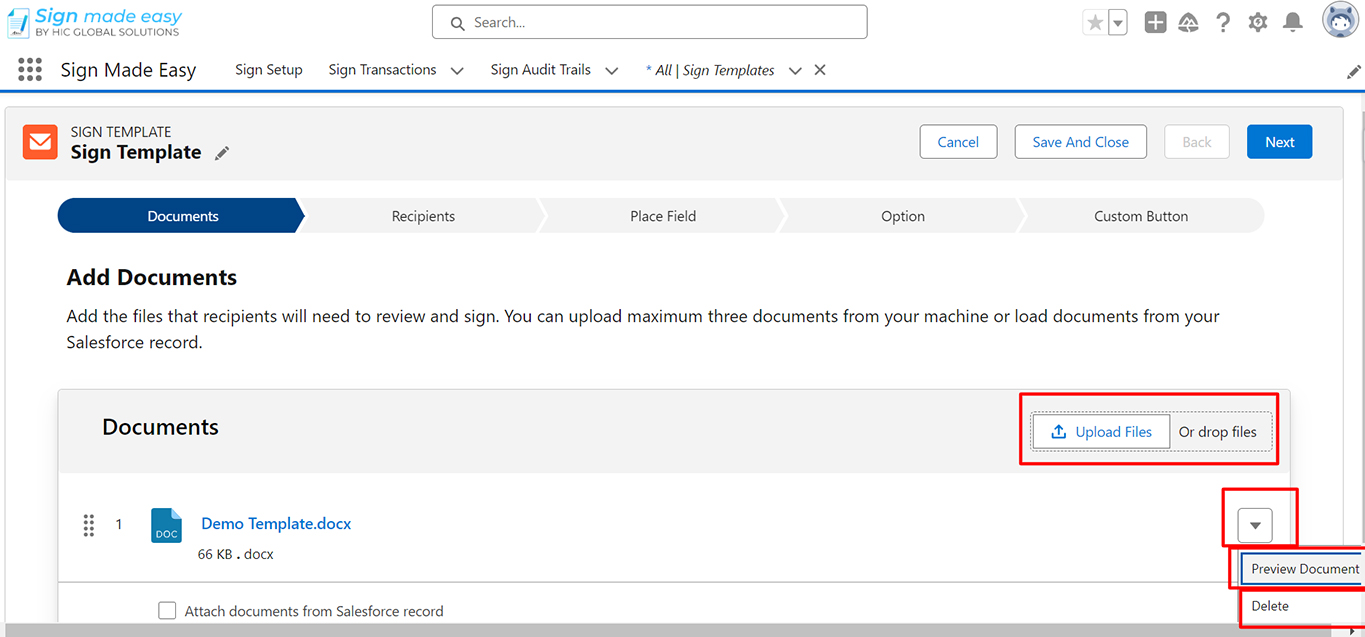Go to the Custom Button step
The width and height of the screenshot is (1365, 637).
click(1141, 216)
